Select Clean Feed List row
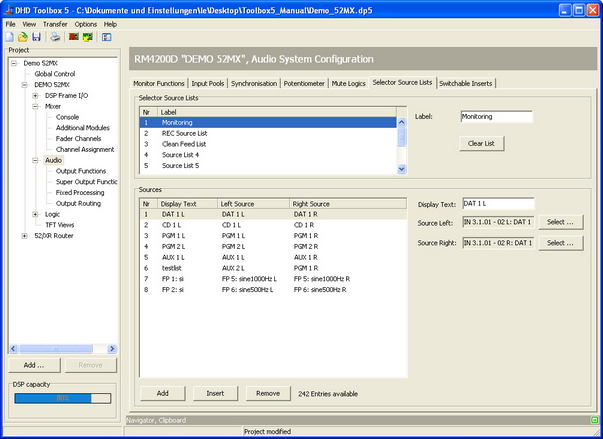Image resolution: width=603 pixels, height=439 pixels. [268, 144]
